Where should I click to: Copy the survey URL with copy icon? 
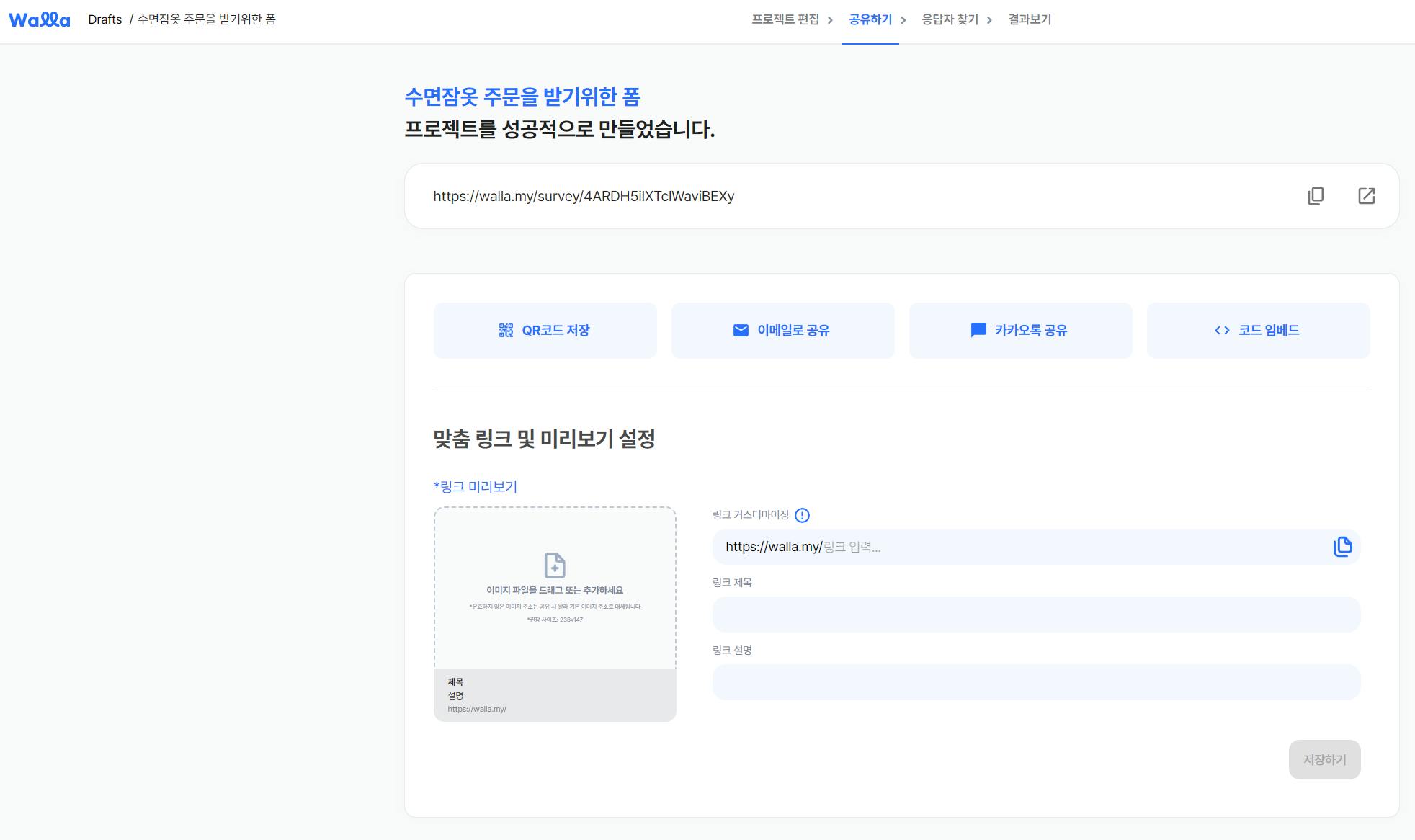click(x=1316, y=196)
